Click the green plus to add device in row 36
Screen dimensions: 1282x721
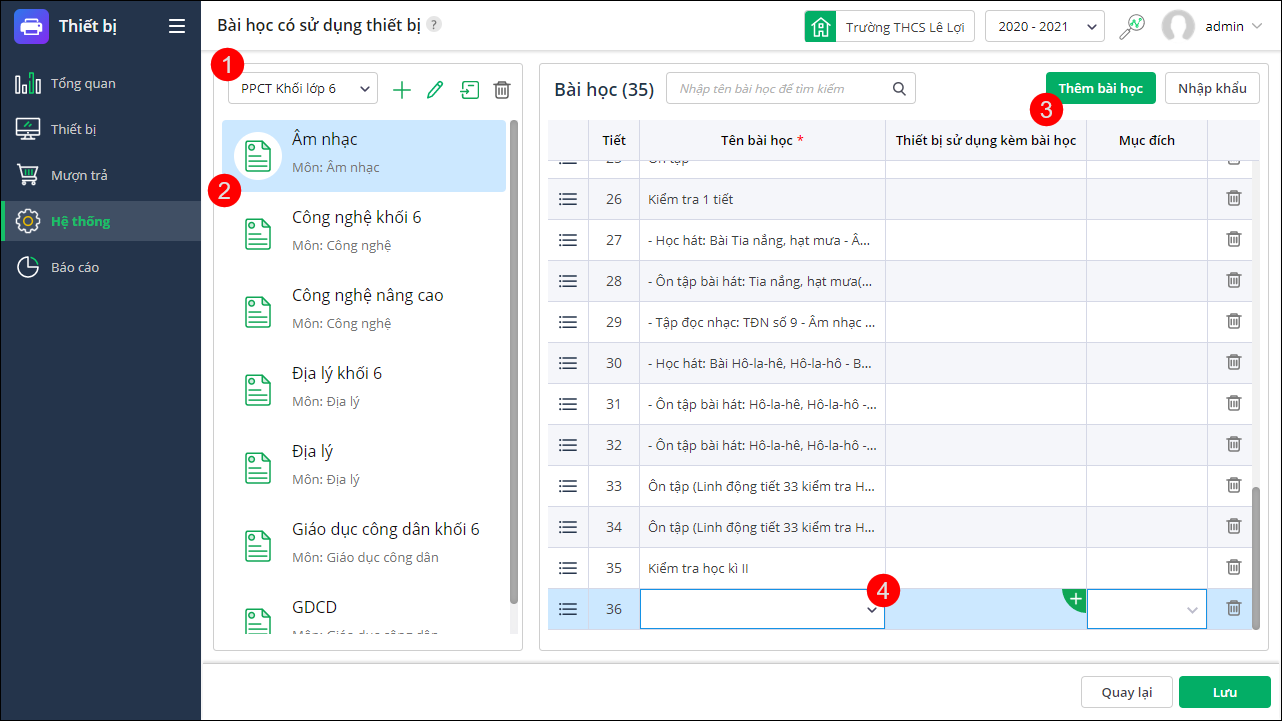1076,600
